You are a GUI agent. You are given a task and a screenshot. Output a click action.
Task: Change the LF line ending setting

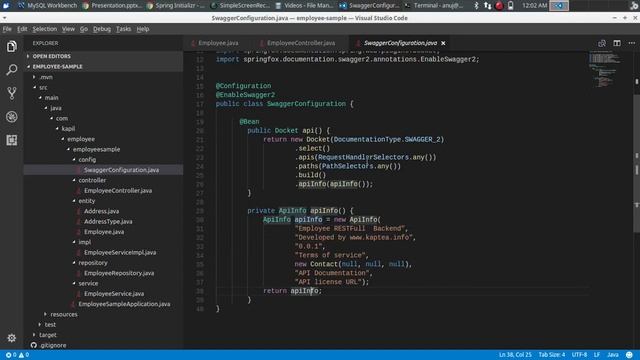(x=596, y=355)
